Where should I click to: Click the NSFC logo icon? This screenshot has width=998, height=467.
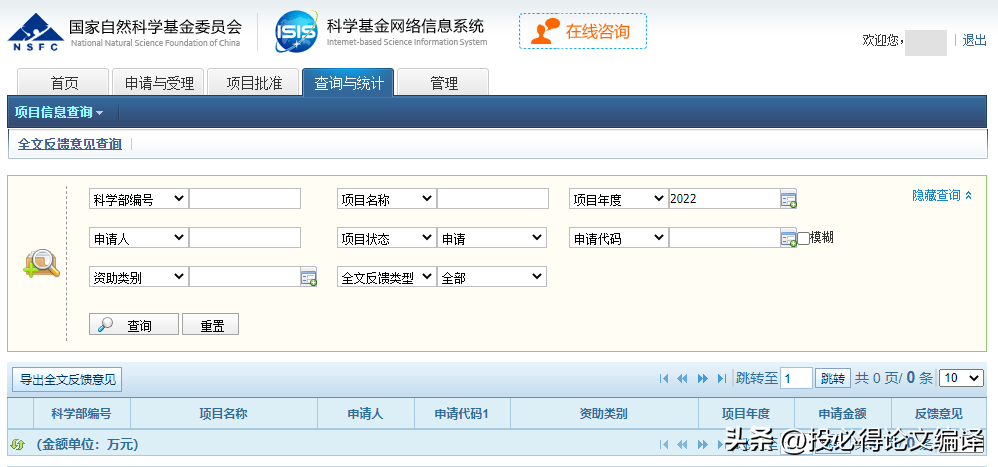[x=36, y=32]
